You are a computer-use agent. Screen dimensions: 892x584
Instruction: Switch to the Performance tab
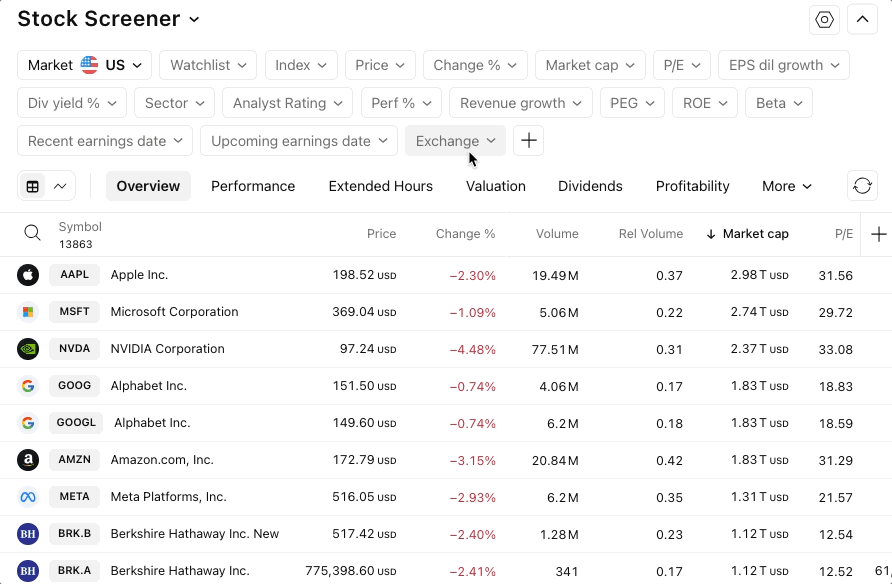pyautogui.click(x=253, y=186)
